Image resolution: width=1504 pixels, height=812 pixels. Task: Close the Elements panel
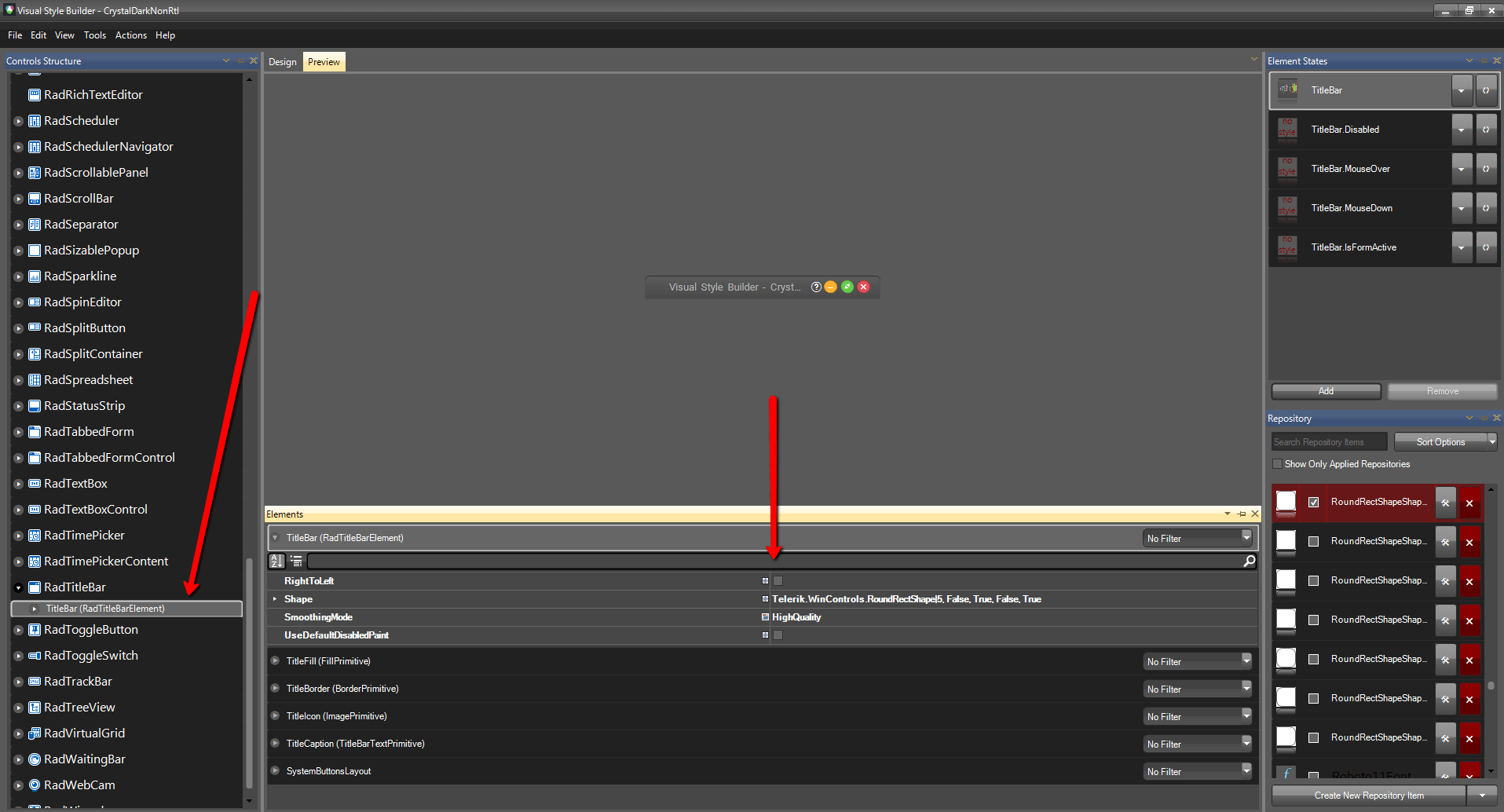click(x=1255, y=514)
